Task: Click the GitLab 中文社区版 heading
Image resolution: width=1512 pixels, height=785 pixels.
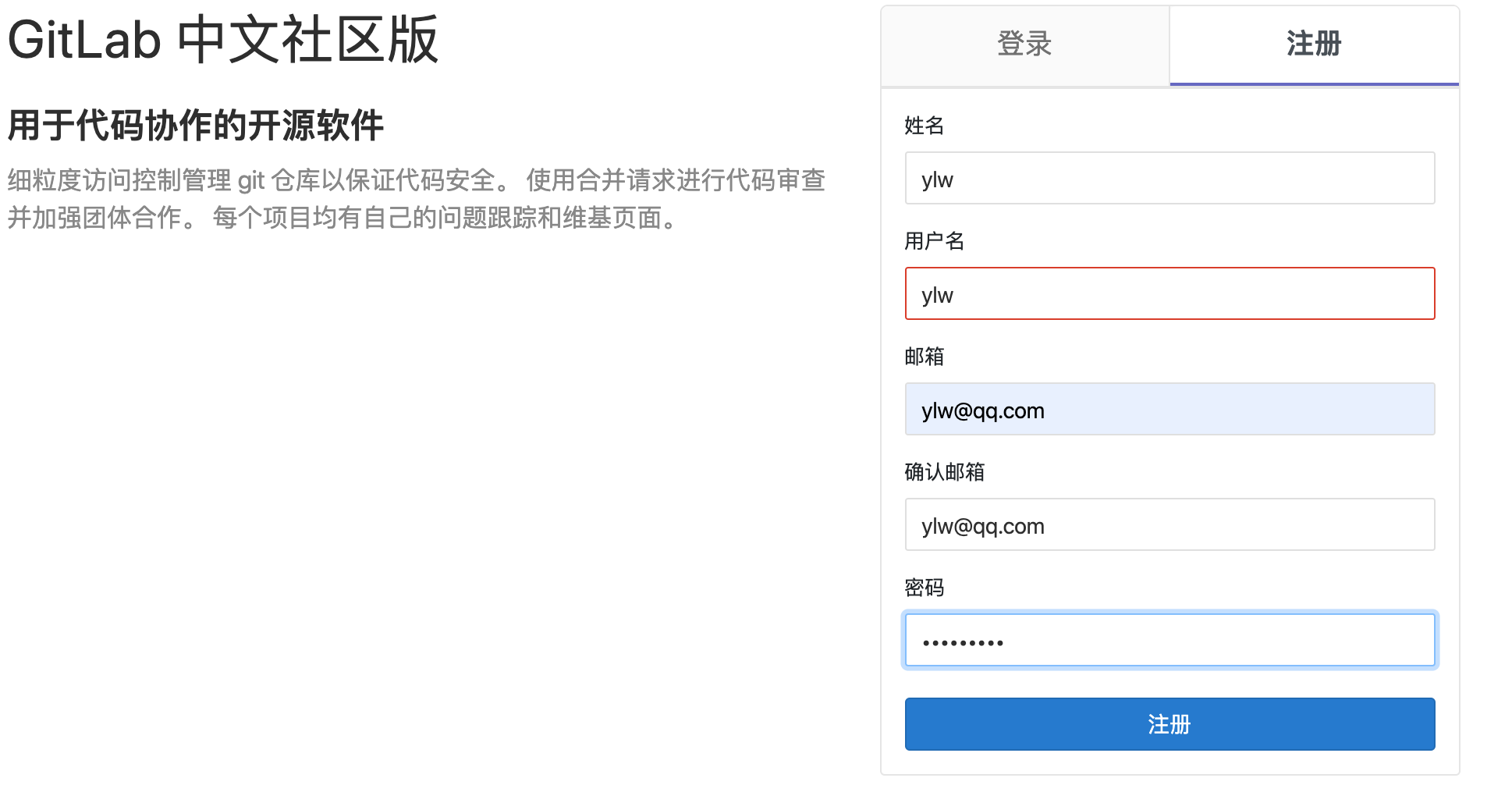Action: [x=223, y=39]
